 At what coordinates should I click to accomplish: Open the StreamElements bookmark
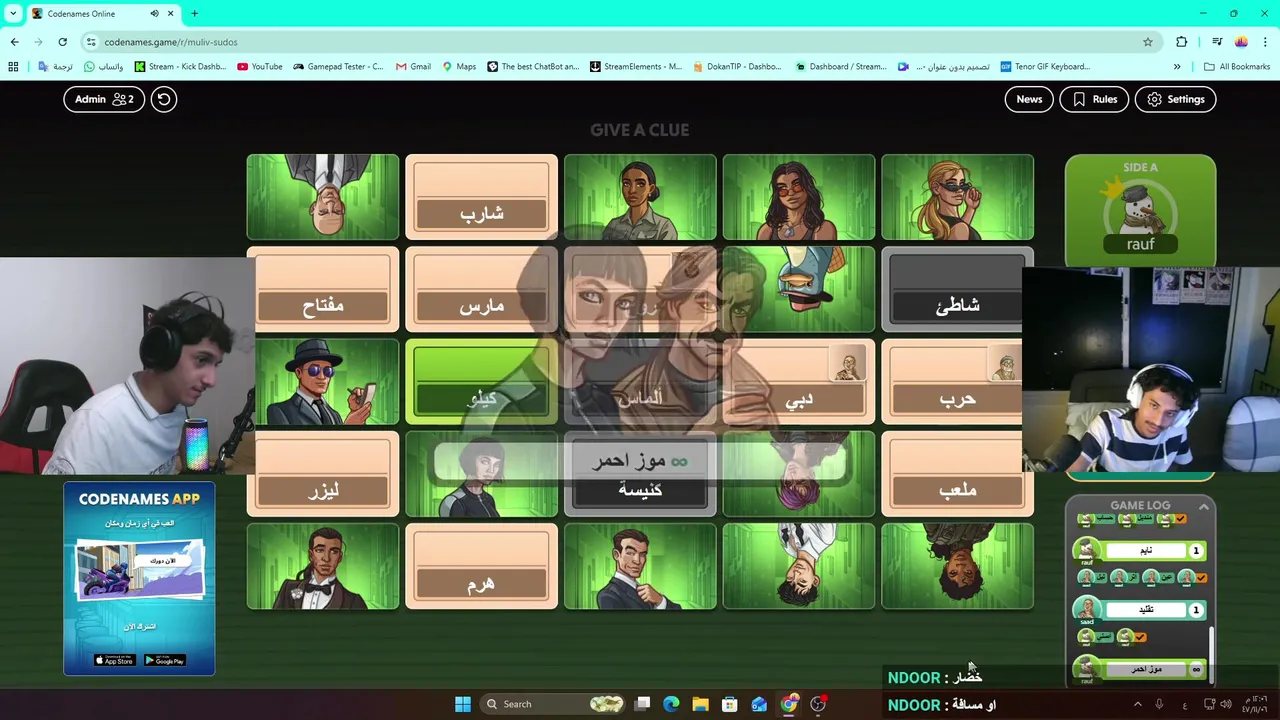tap(636, 67)
